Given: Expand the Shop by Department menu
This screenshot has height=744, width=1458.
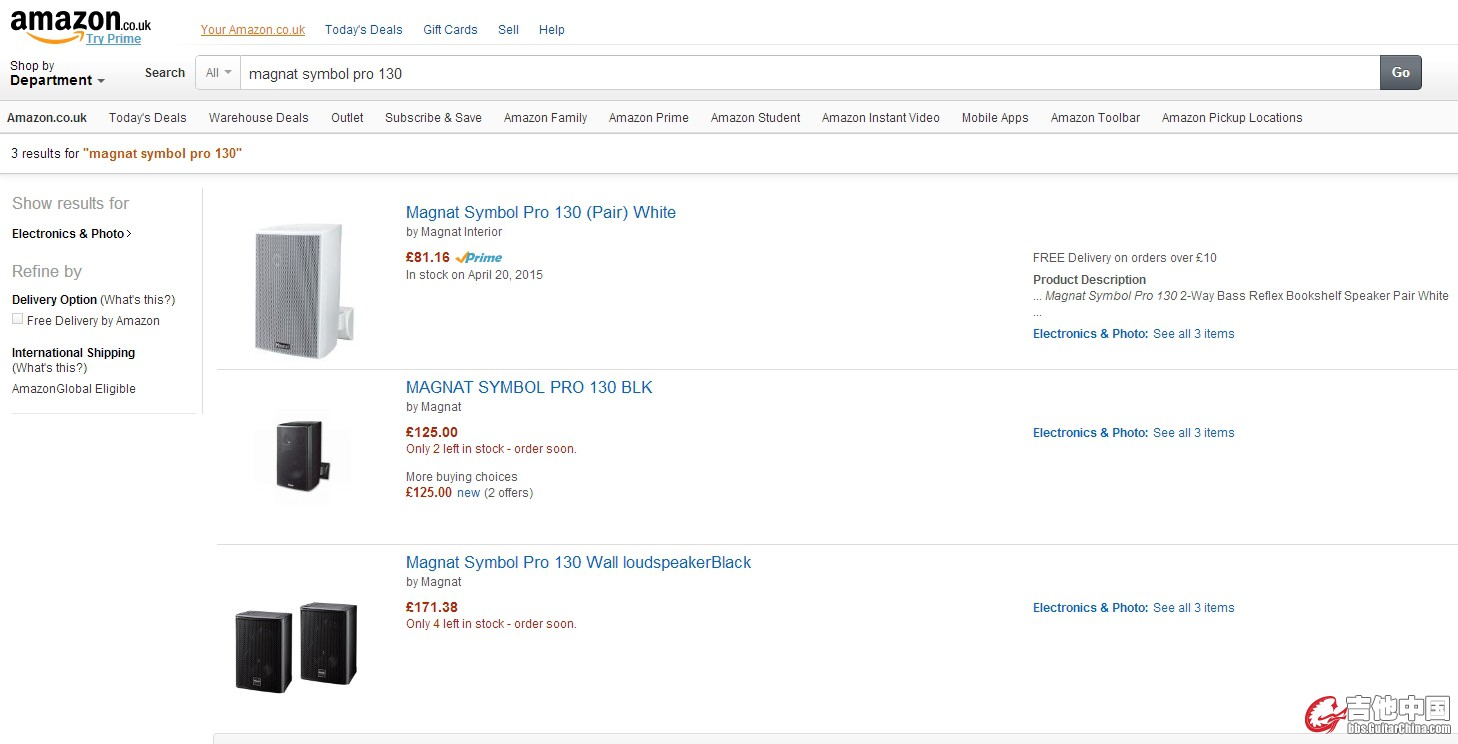Looking at the screenshot, I should 57,73.
